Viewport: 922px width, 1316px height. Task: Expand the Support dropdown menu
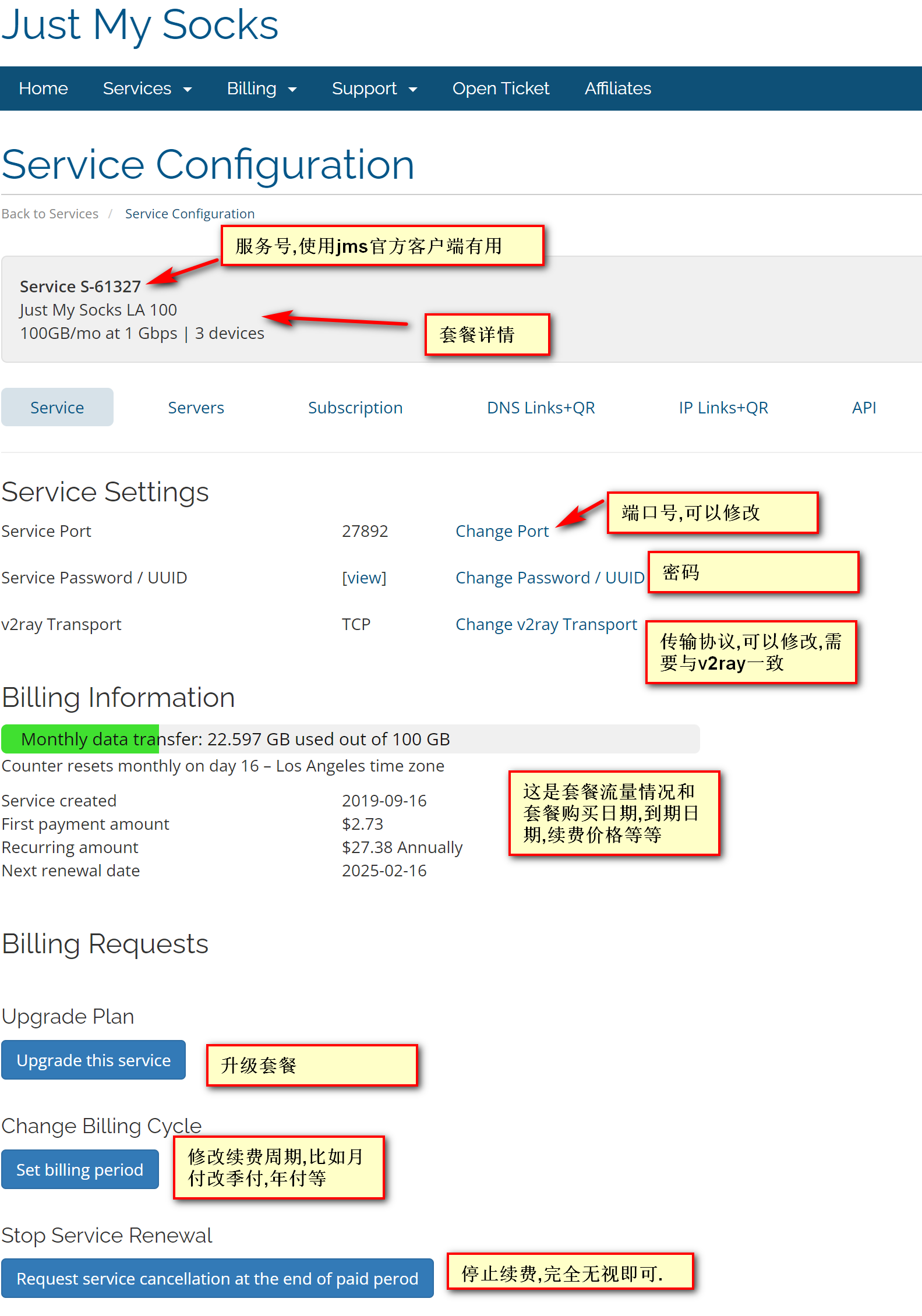click(x=375, y=89)
